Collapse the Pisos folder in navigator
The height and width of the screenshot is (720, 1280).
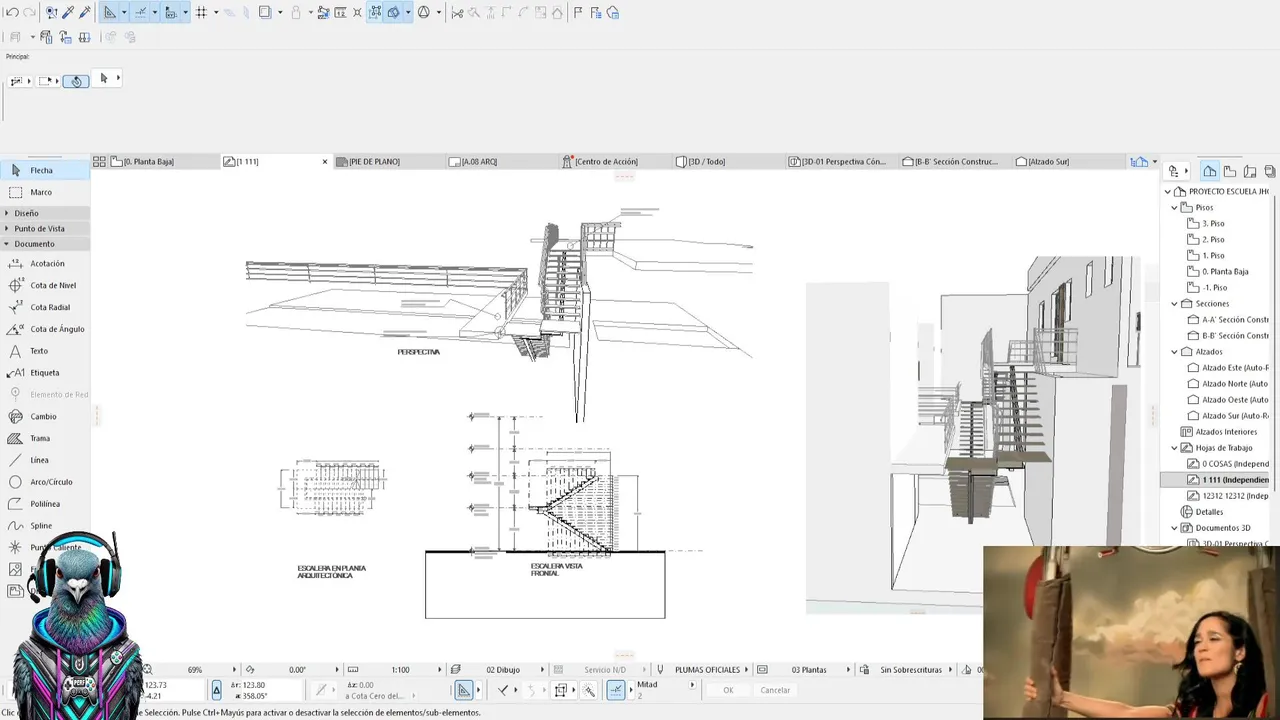point(1175,207)
